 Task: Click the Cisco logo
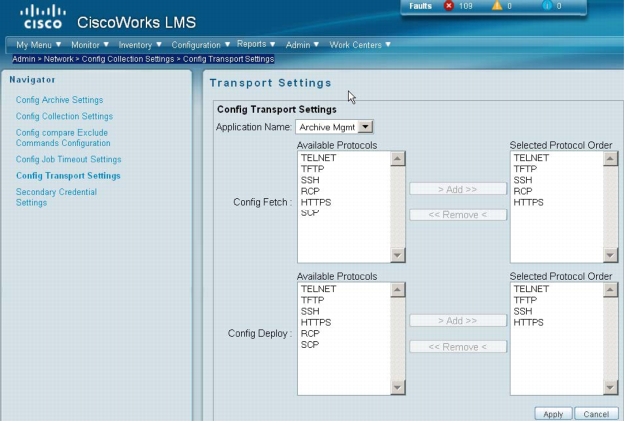coord(43,17)
